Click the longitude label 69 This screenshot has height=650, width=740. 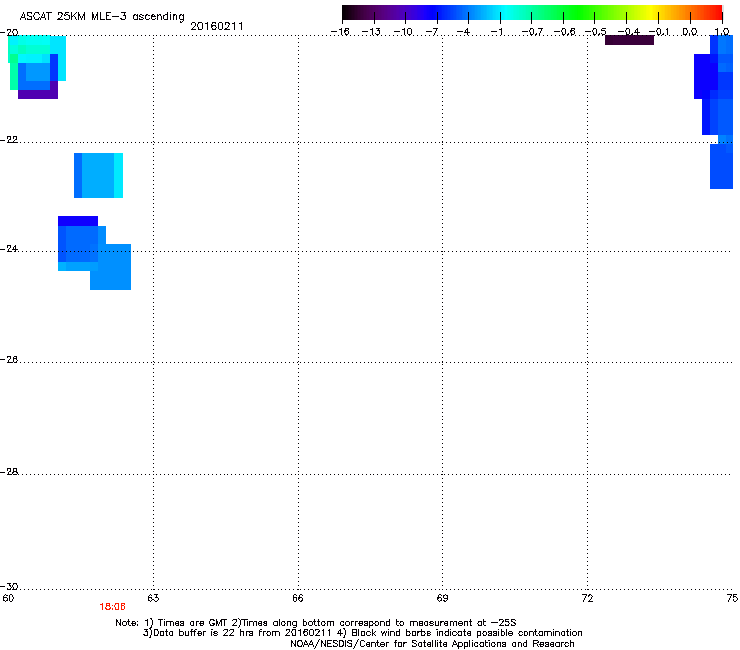442,598
